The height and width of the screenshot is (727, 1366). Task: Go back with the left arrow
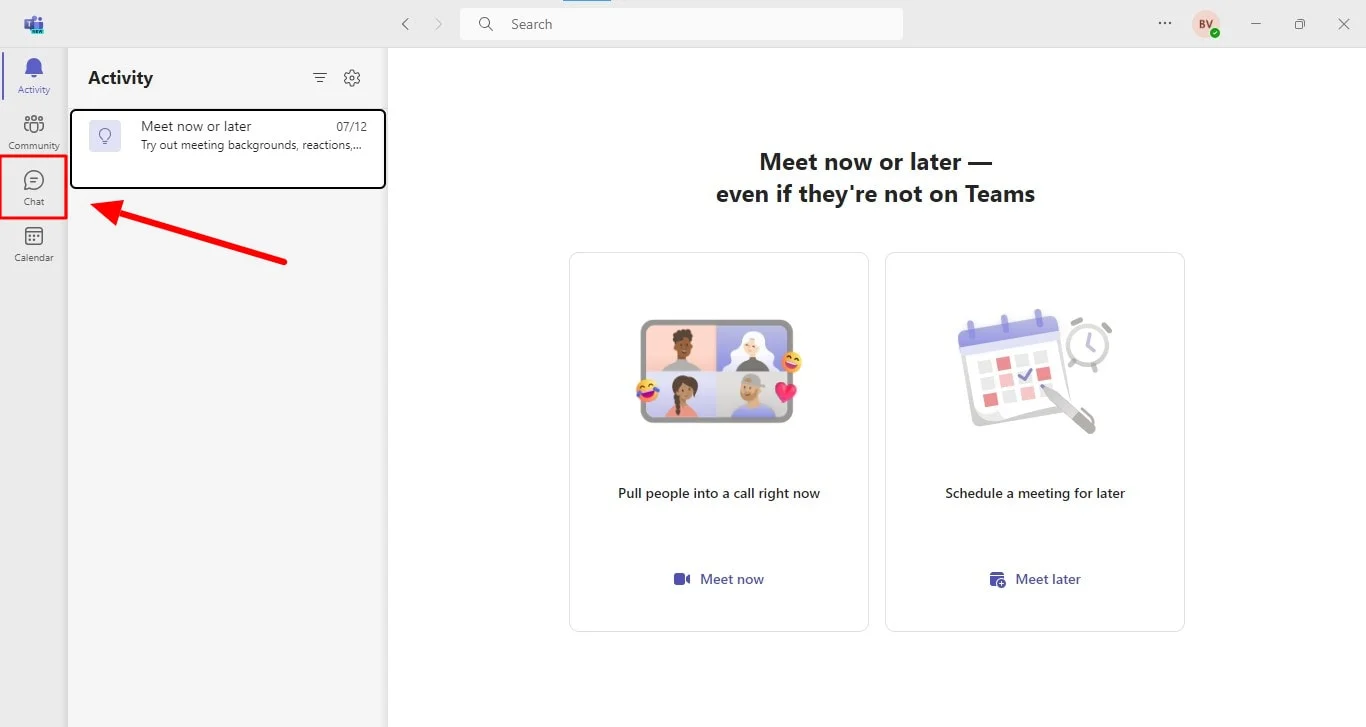point(405,24)
